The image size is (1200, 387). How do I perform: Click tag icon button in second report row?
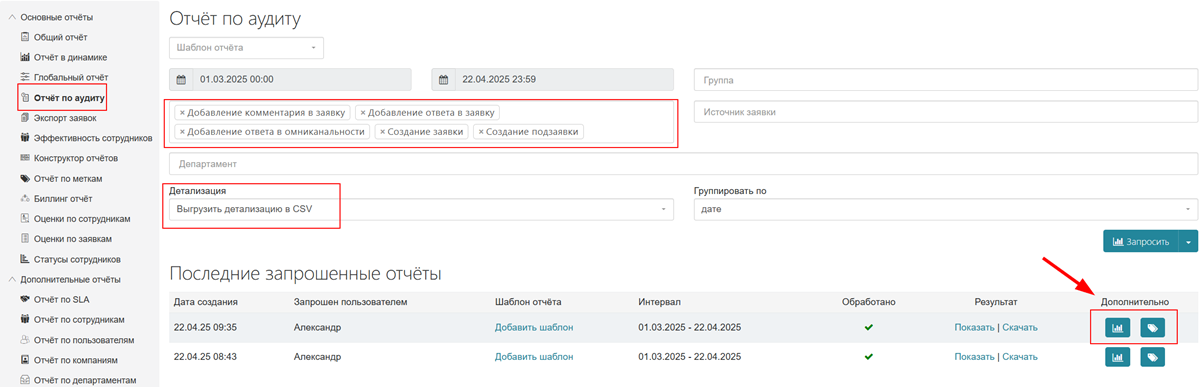(x=1153, y=356)
